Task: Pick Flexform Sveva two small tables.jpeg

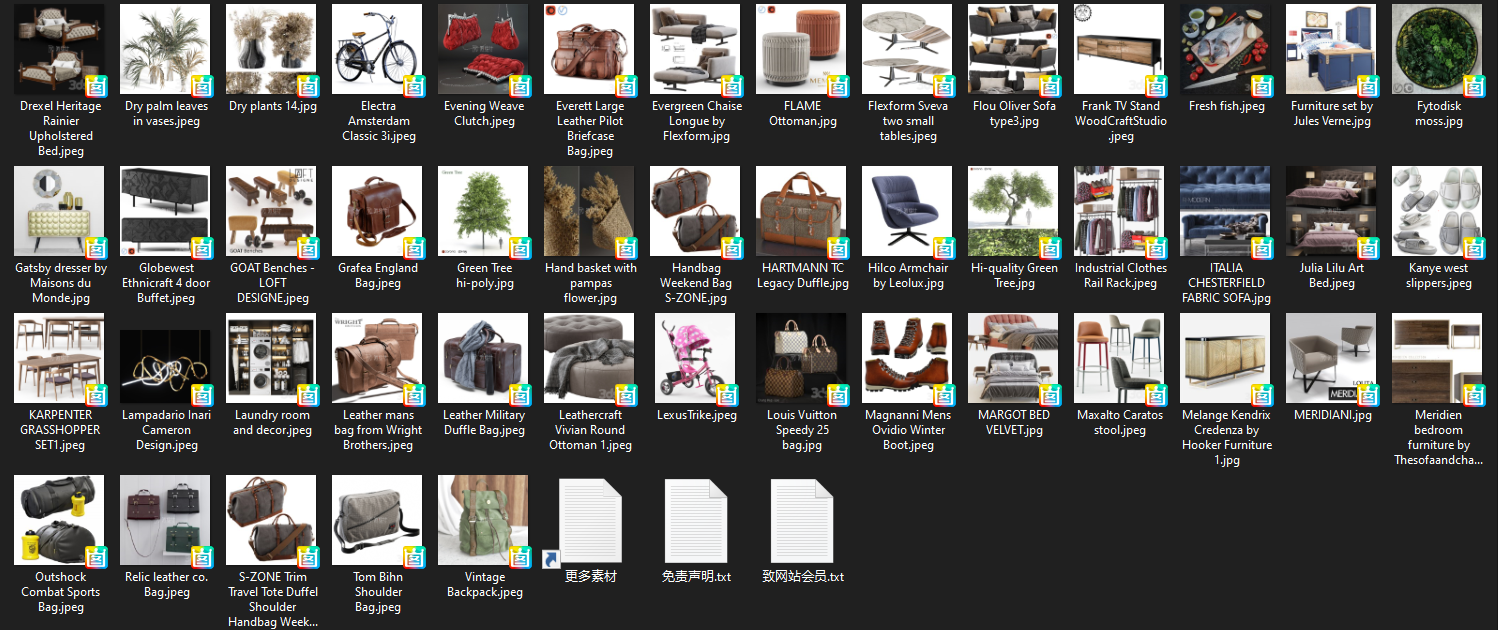Action: (908, 49)
